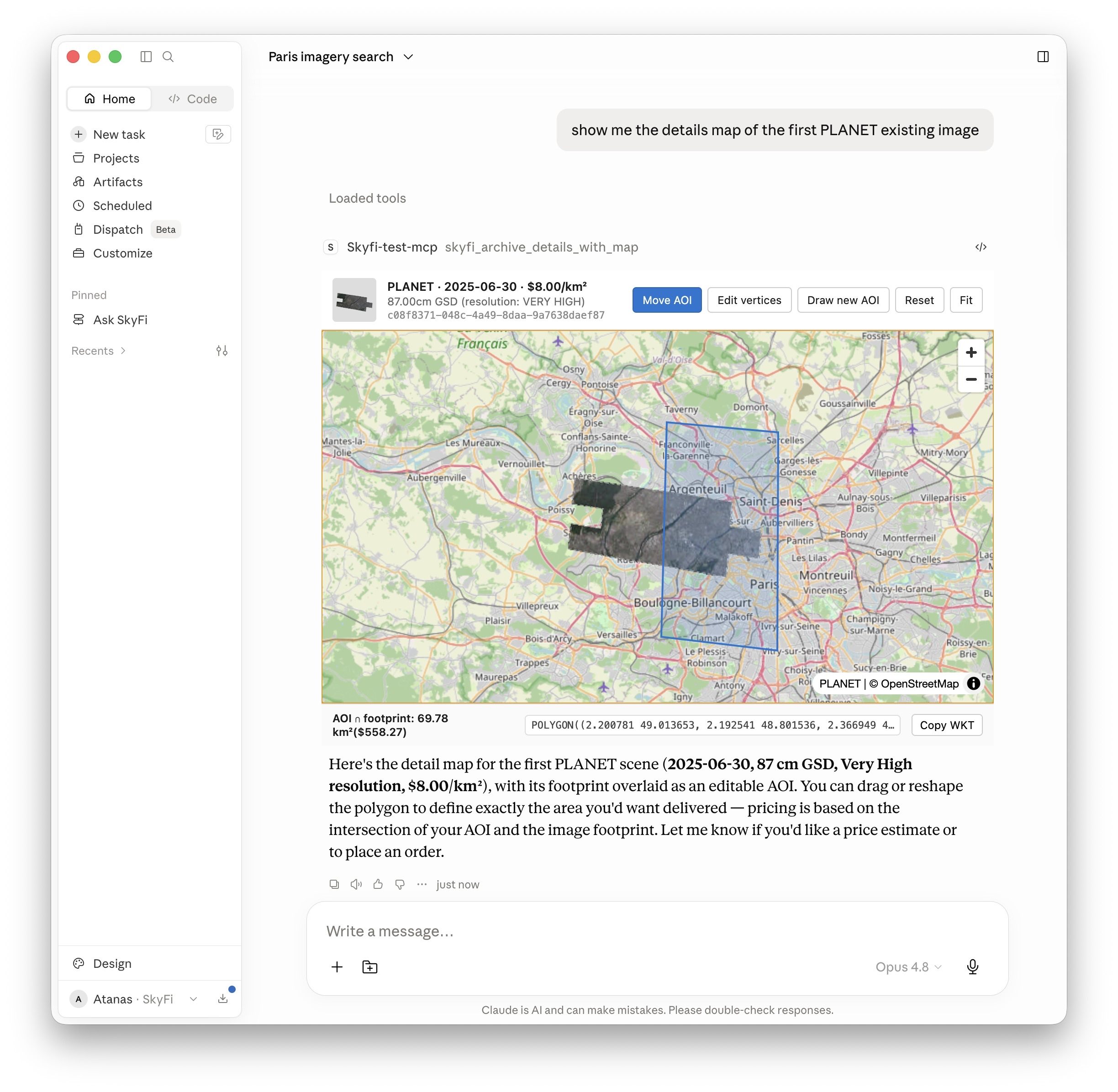Click the new chat compose icon
This screenshot has width=1118, height=1092.
point(218,134)
